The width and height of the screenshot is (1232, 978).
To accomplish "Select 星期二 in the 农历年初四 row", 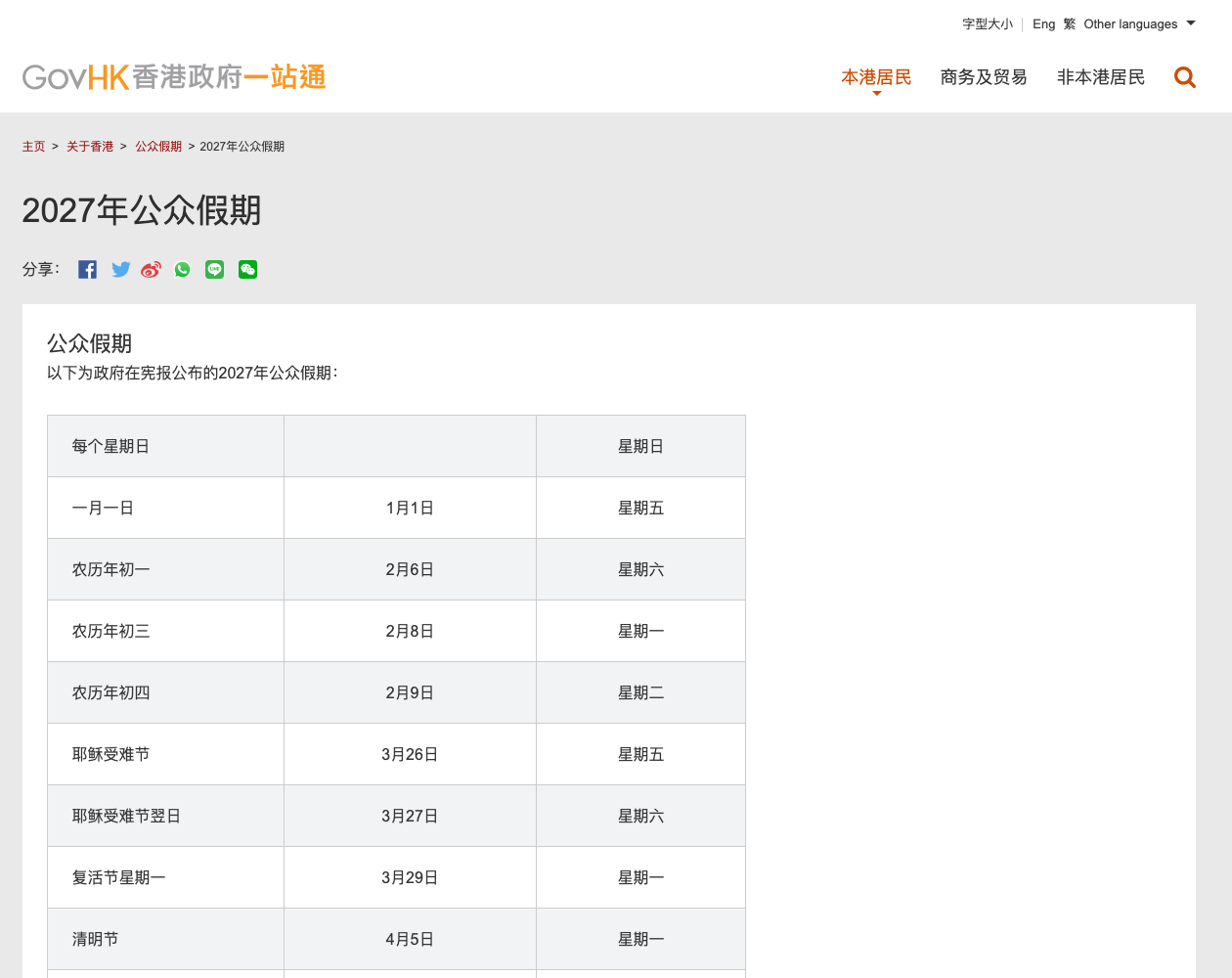I will 640,692.
